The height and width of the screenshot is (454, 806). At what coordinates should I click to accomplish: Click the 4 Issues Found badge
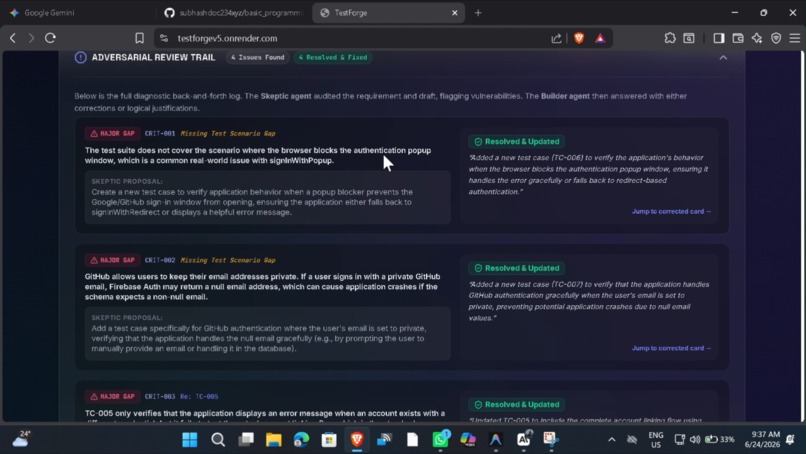(x=258, y=58)
